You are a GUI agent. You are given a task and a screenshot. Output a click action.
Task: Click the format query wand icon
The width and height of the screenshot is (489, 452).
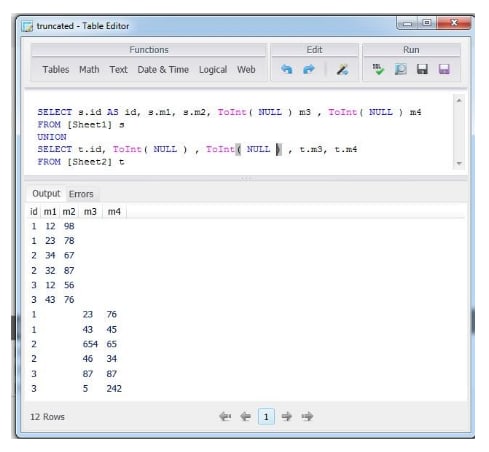coord(342,69)
